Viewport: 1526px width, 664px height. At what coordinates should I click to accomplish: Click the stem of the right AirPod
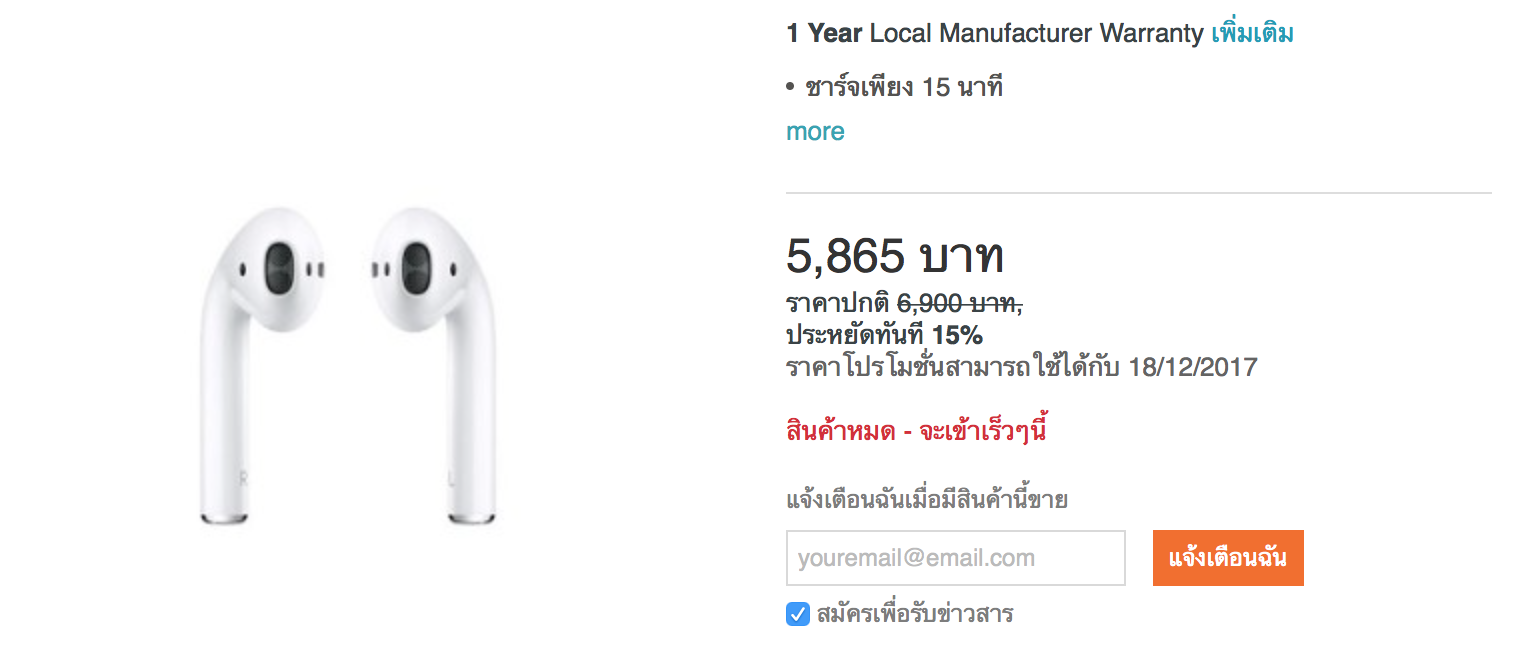470,420
